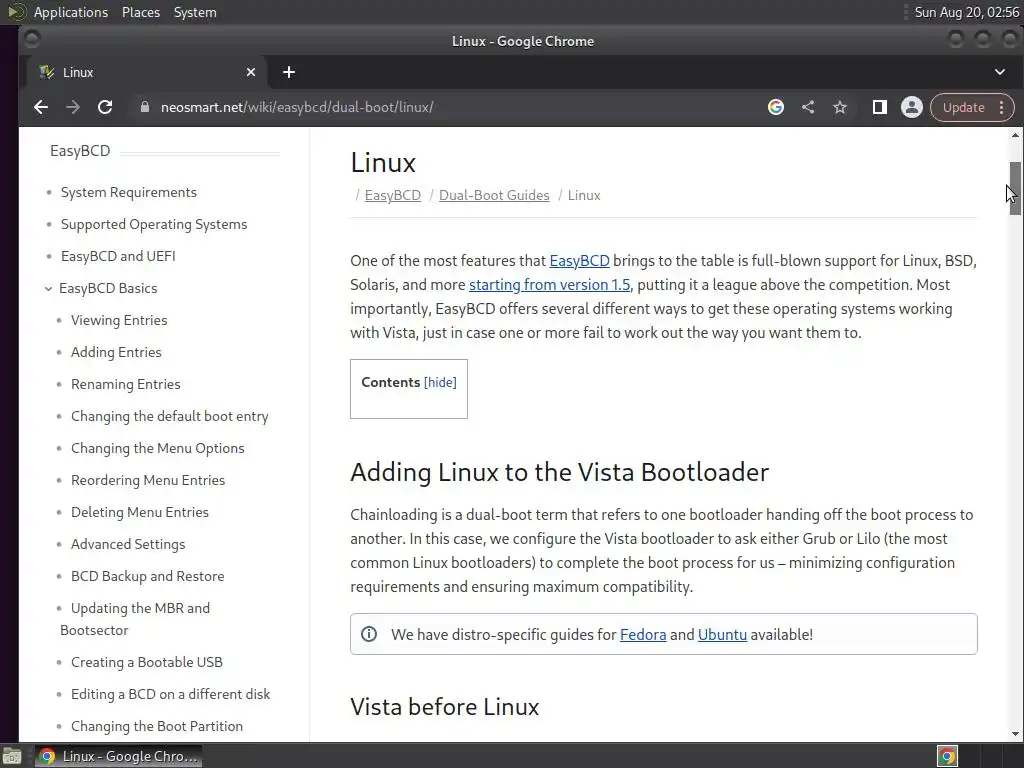This screenshot has width=1024, height=768.
Task: Hide the Contents table
Action: (440, 382)
